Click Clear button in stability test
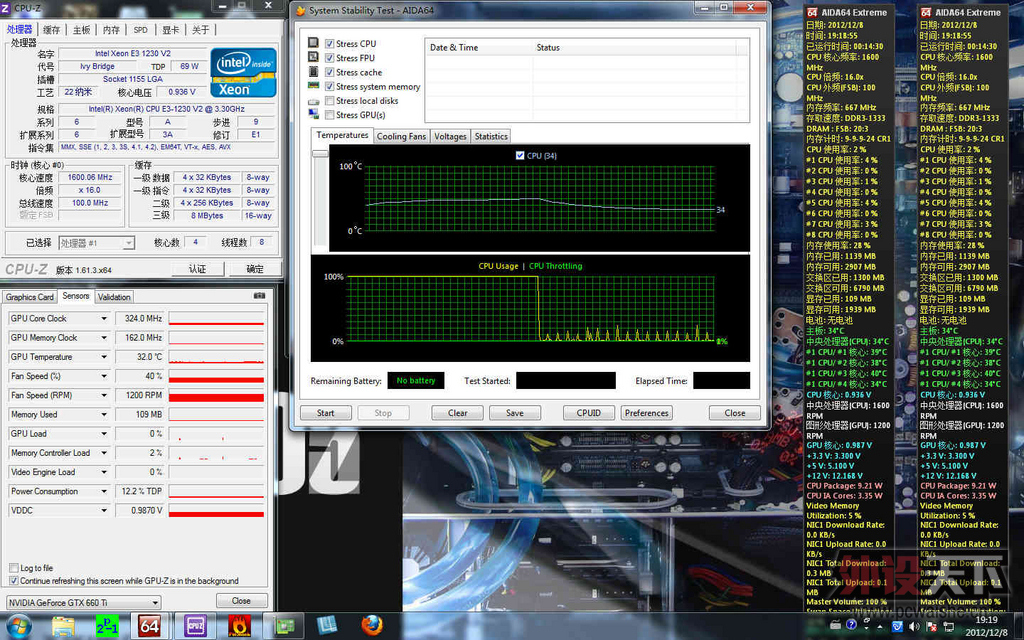Viewport: 1024px width, 640px height. coord(458,413)
